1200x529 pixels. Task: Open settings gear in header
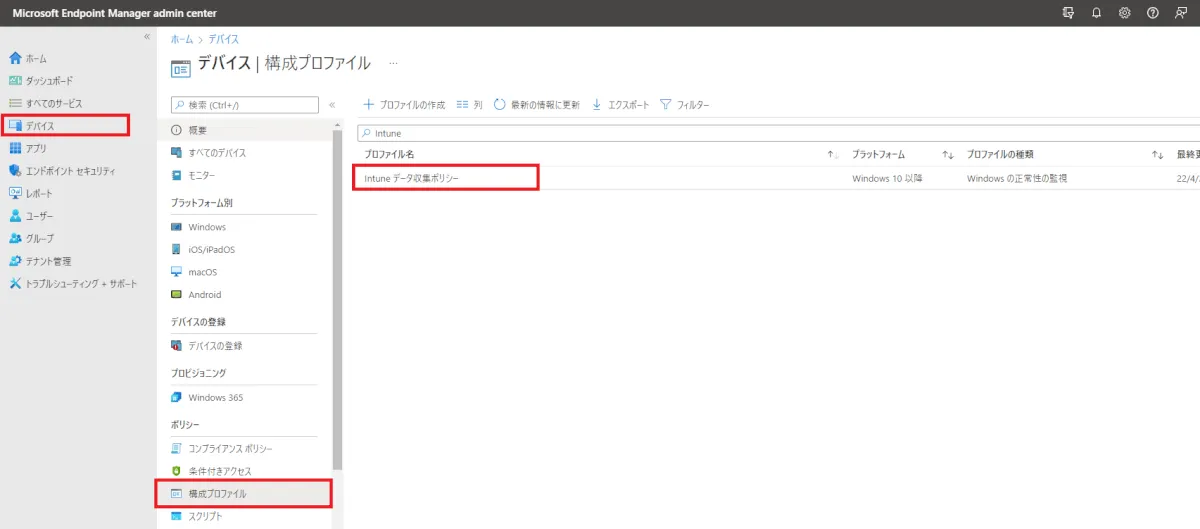(x=1125, y=13)
